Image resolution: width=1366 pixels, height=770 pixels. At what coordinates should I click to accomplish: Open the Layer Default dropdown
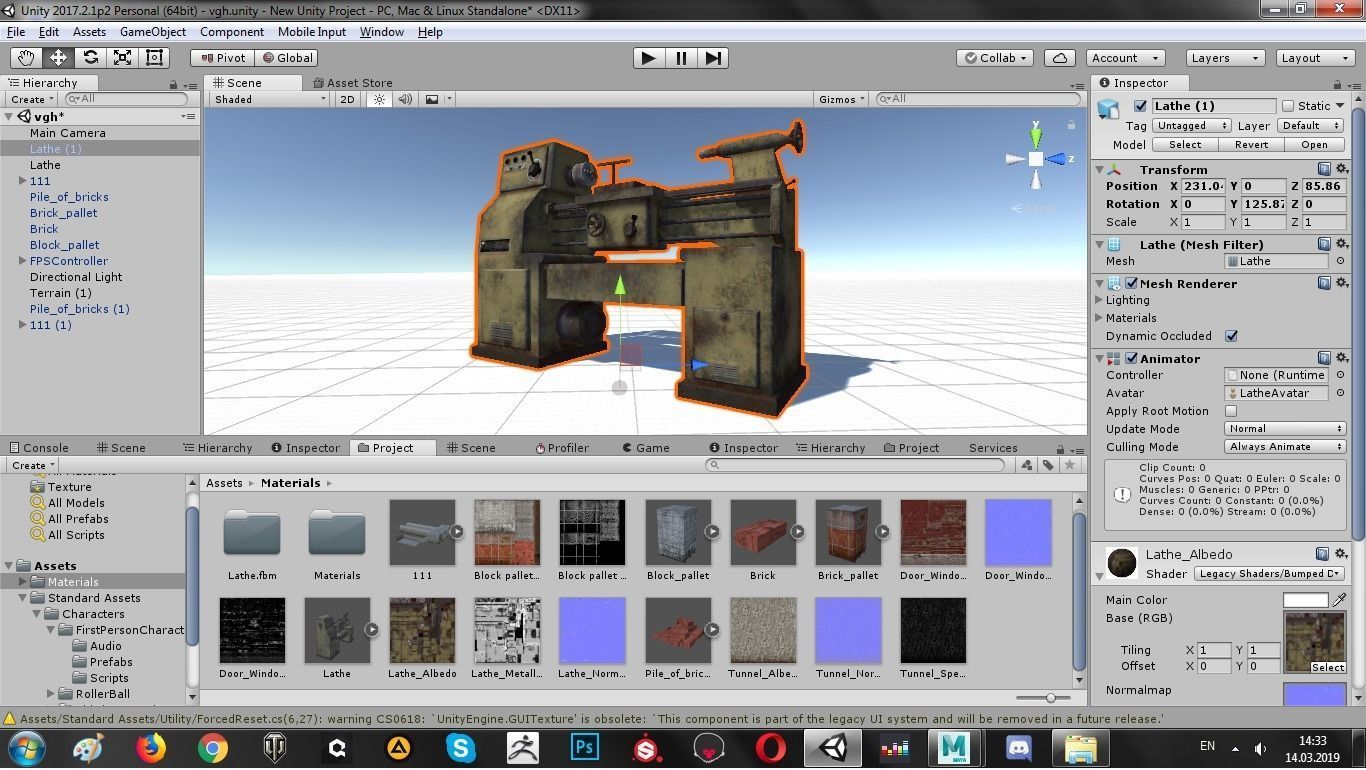coord(1310,126)
